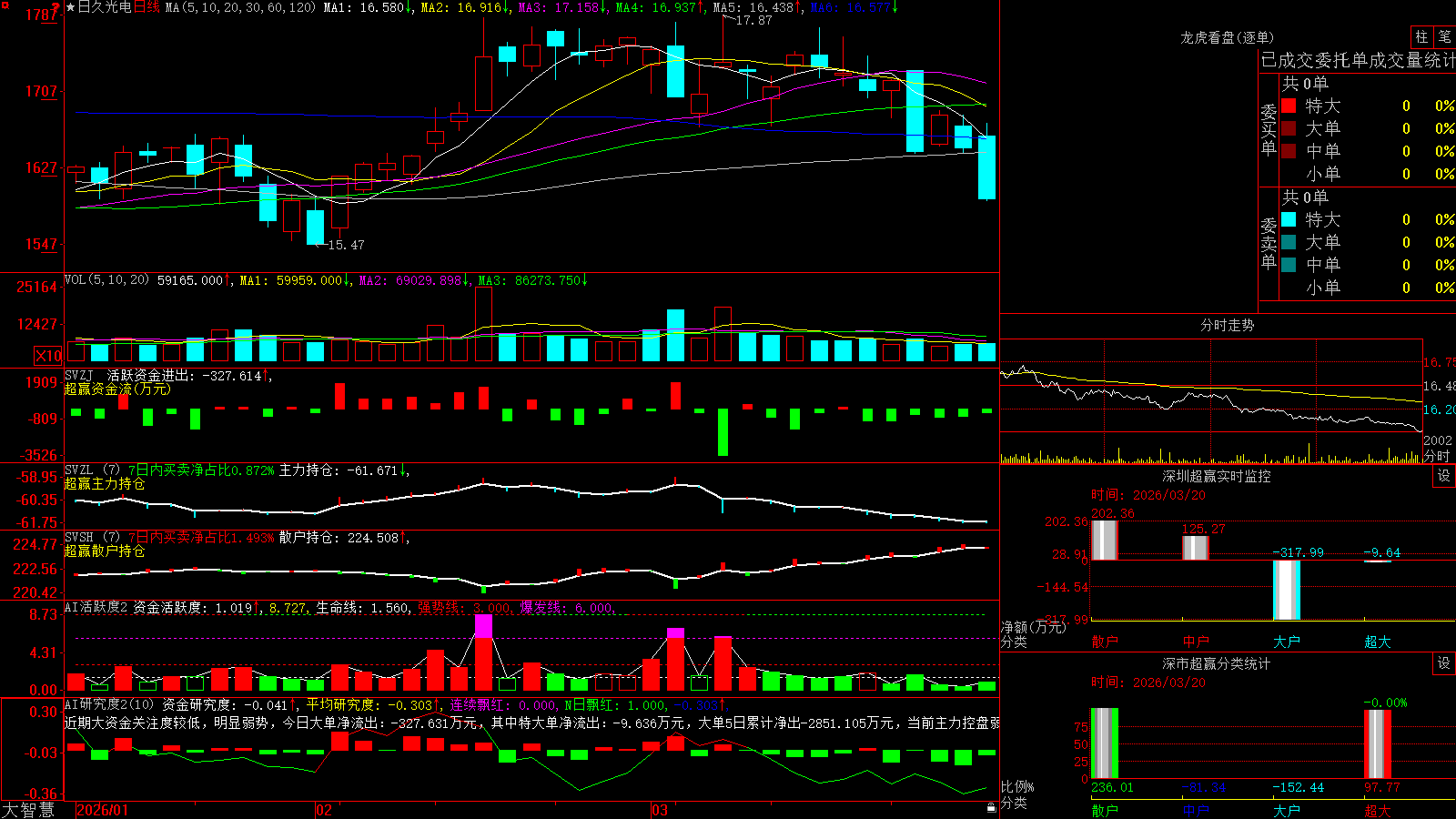
Task: Click the 主力持仓: -61.671 value
Action: (x=339, y=470)
